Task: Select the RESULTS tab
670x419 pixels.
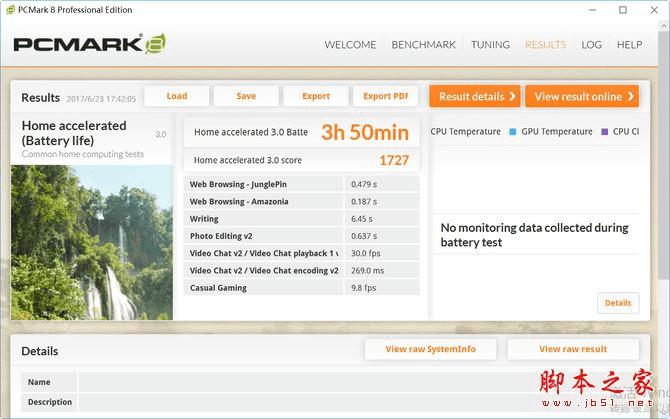Action: pyautogui.click(x=545, y=45)
